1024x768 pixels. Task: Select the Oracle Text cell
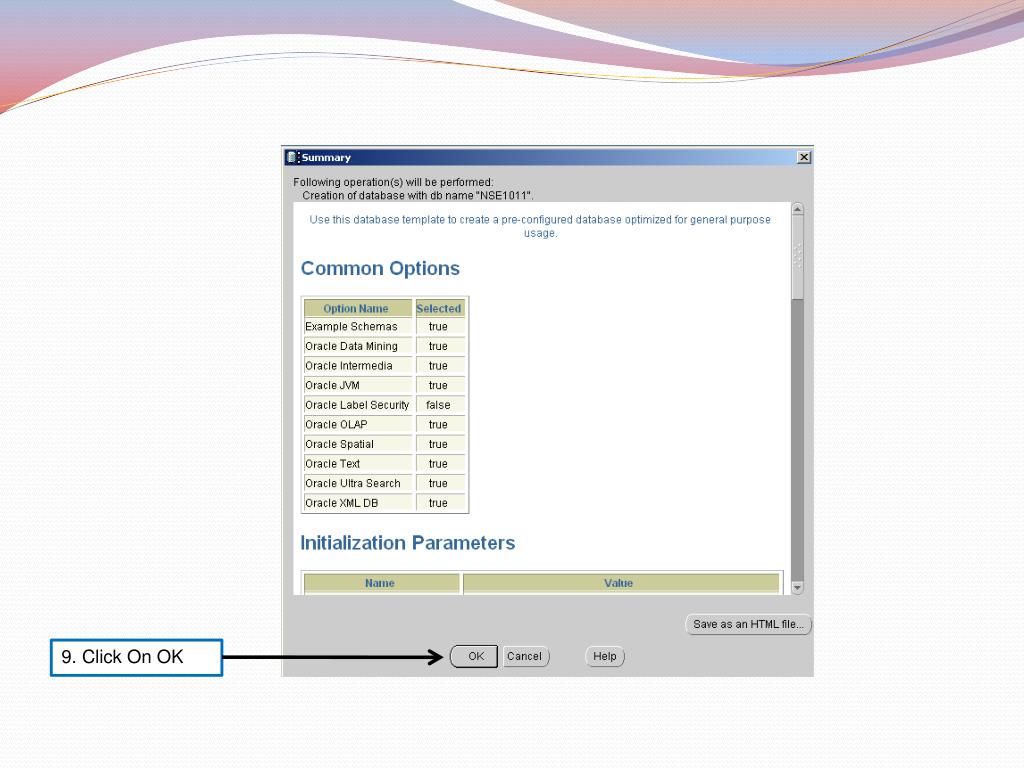tap(358, 464)
